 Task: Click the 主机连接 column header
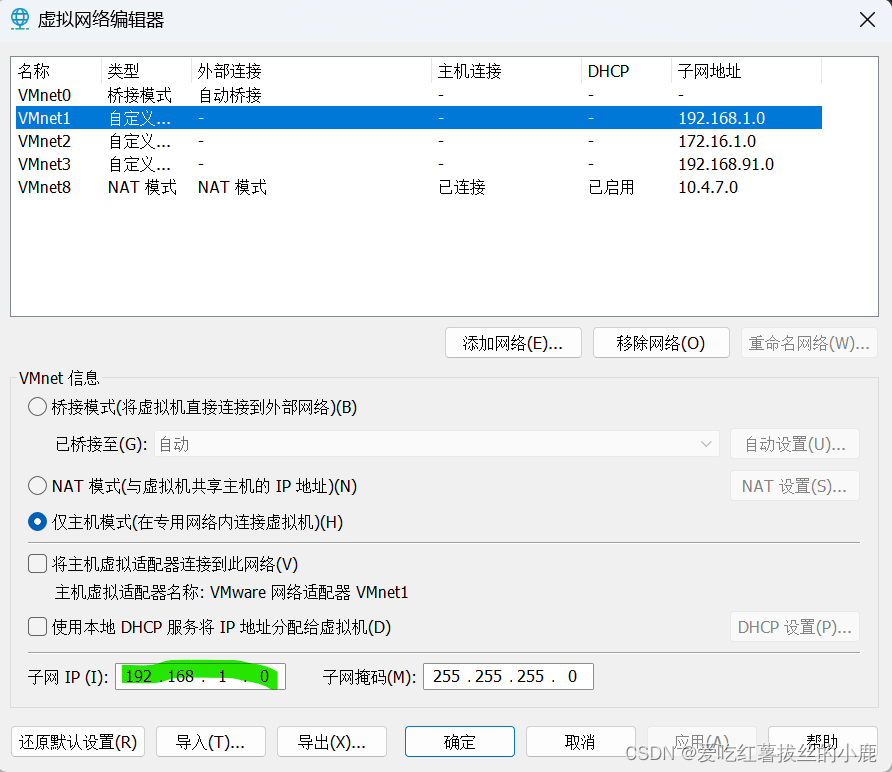507,71
